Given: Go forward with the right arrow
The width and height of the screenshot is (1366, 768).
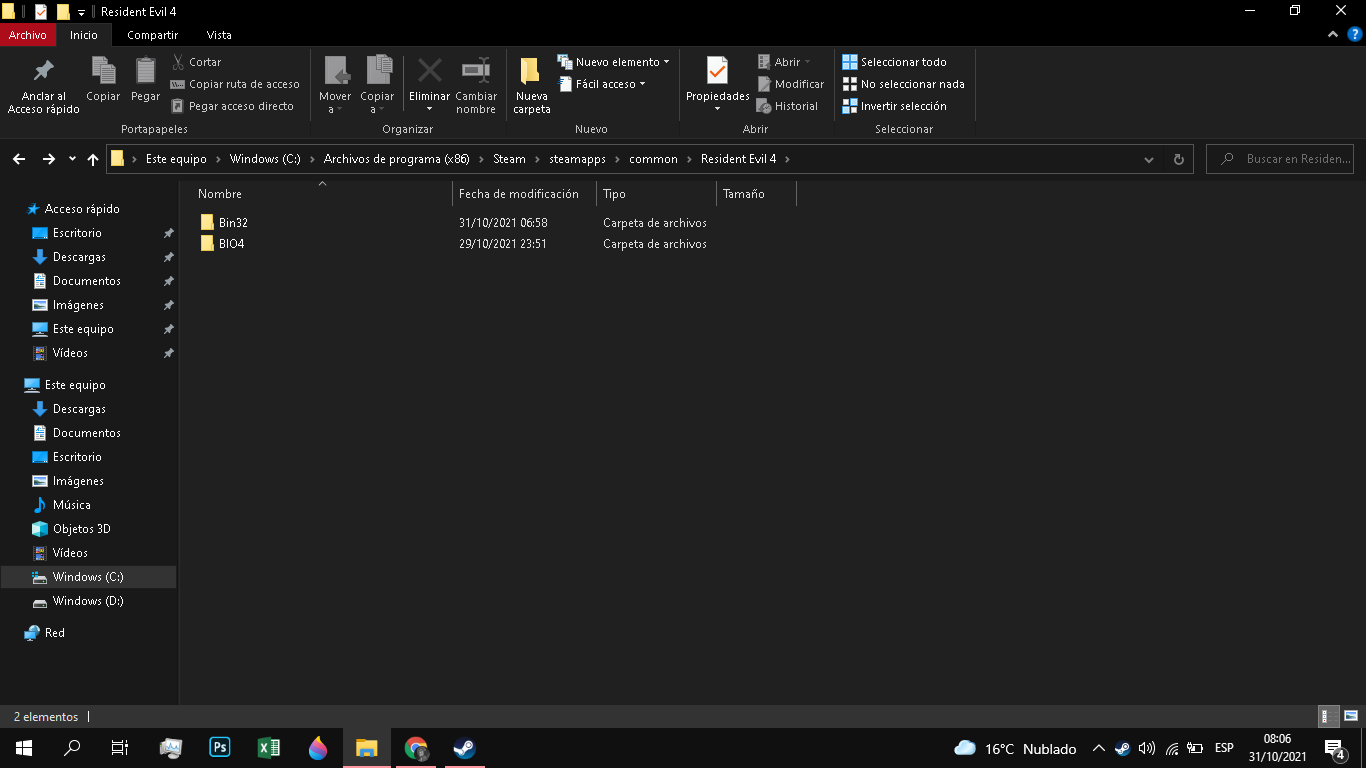Looking at the screenshot, I should (x=48, y=159).
